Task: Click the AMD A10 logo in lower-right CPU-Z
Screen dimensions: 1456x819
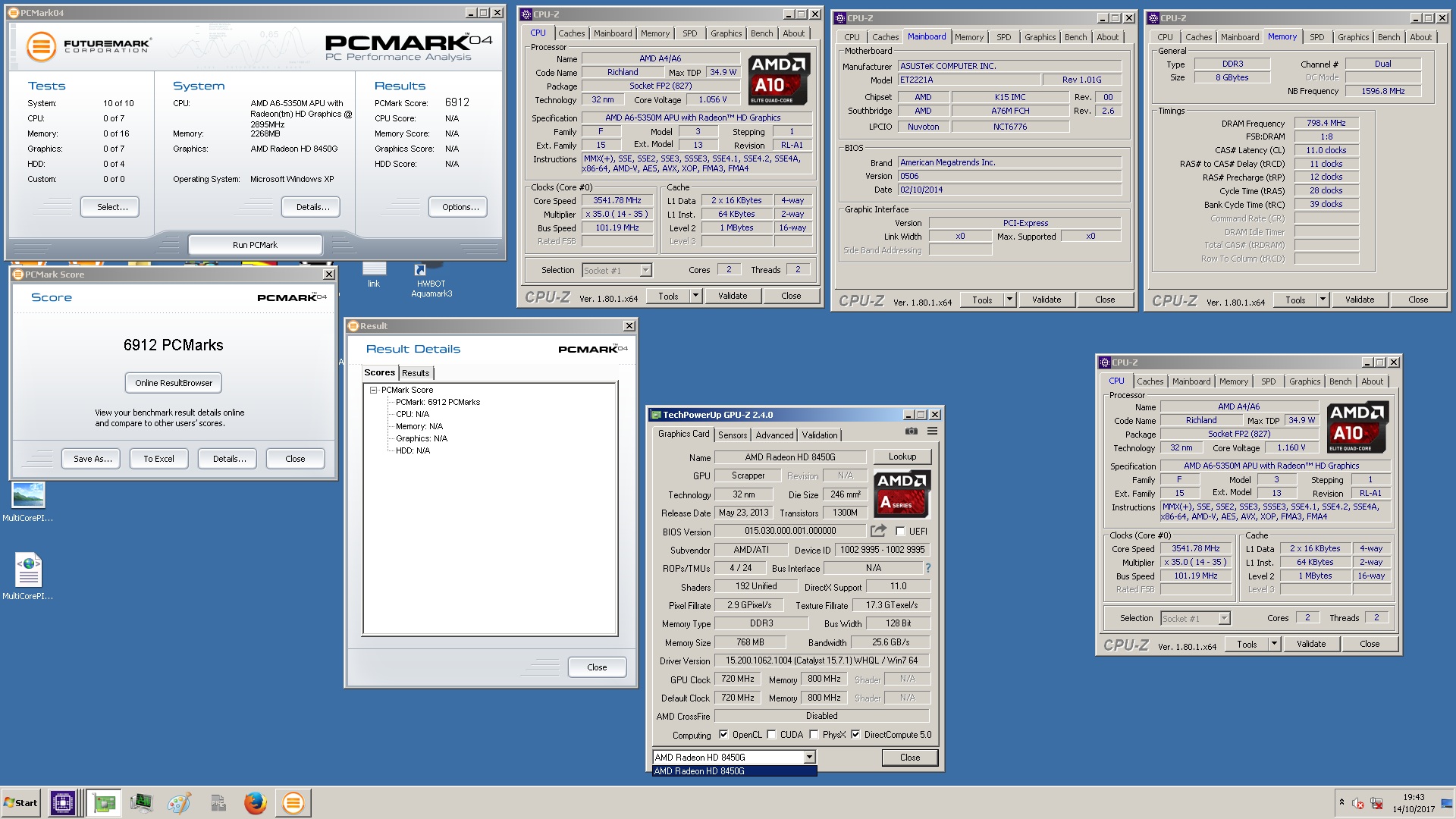Action: pos(1357,427)
